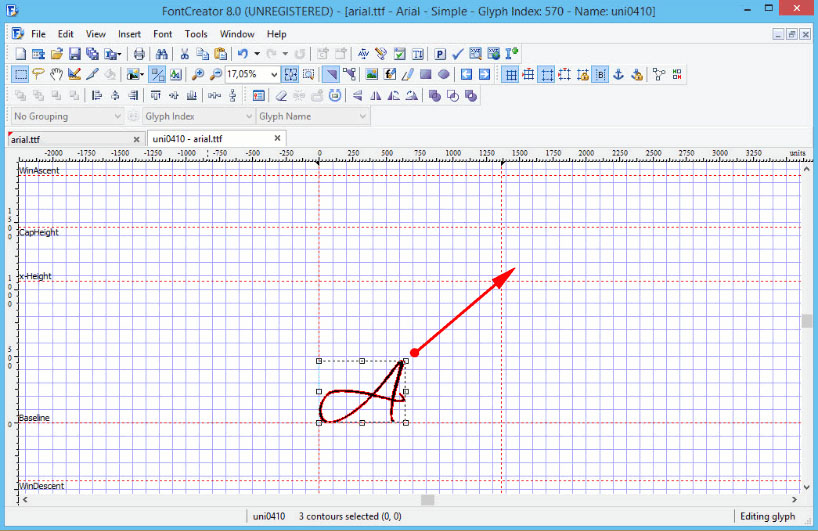Add a rectangle contour shape
818x531 pixels.
(426, 75)
